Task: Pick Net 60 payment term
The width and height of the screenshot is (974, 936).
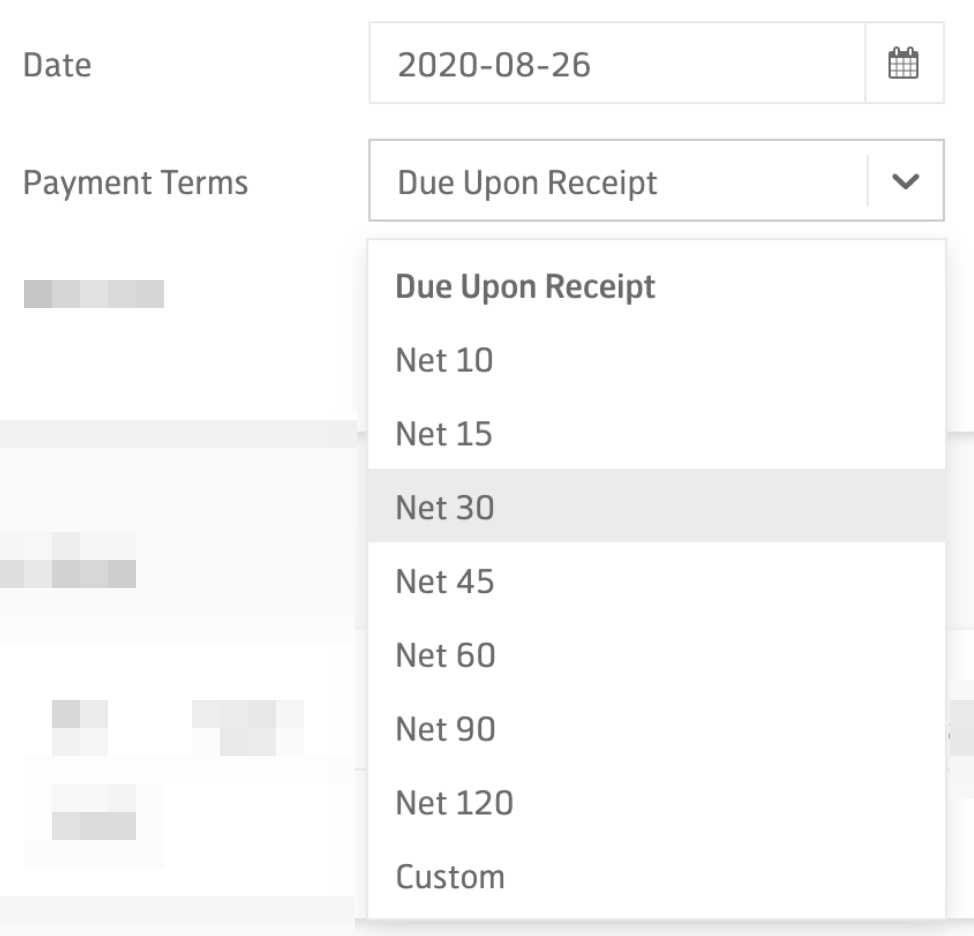Action: point(656,654)
